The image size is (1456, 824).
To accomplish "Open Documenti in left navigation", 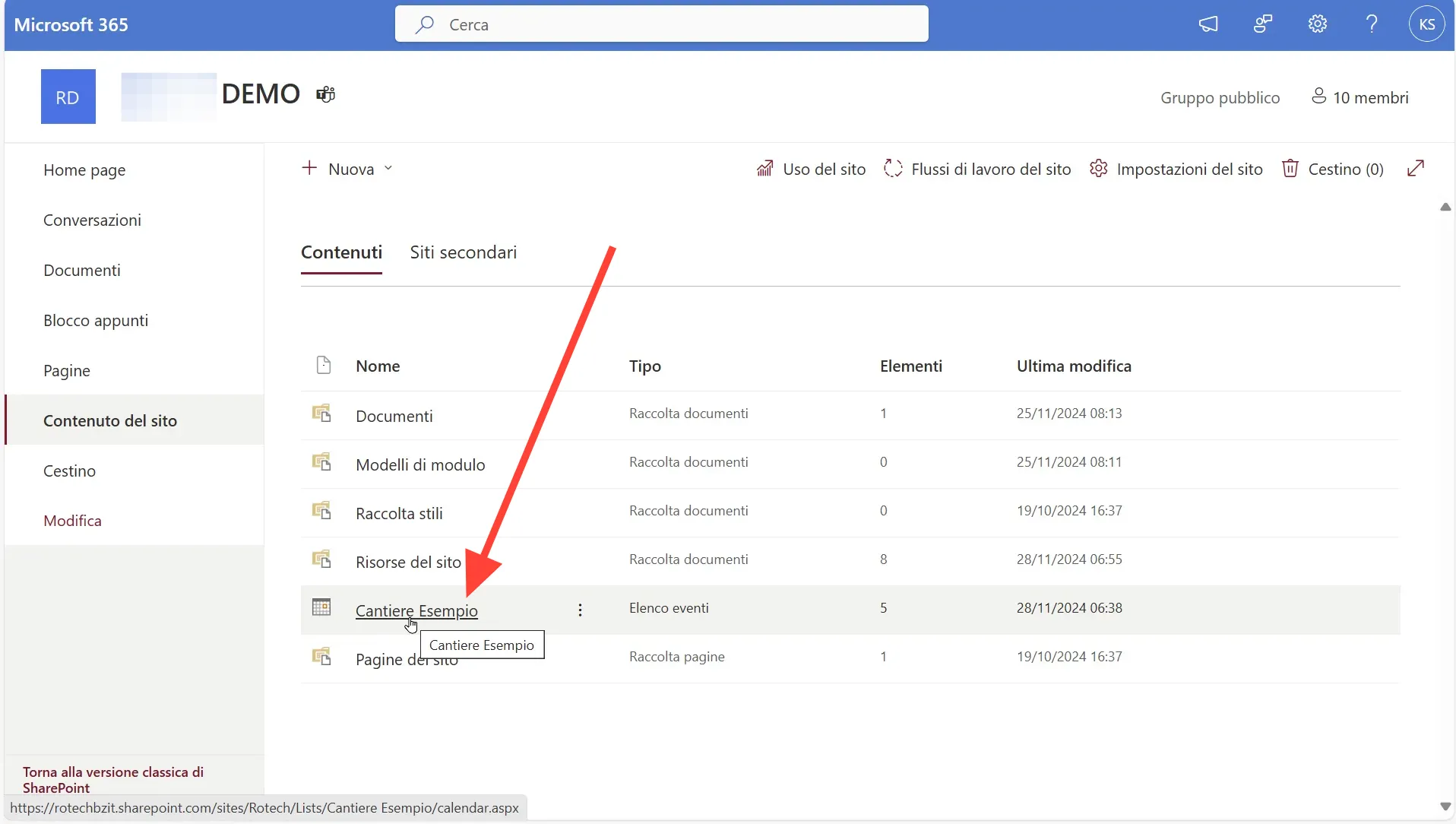I will coord(81,271).
